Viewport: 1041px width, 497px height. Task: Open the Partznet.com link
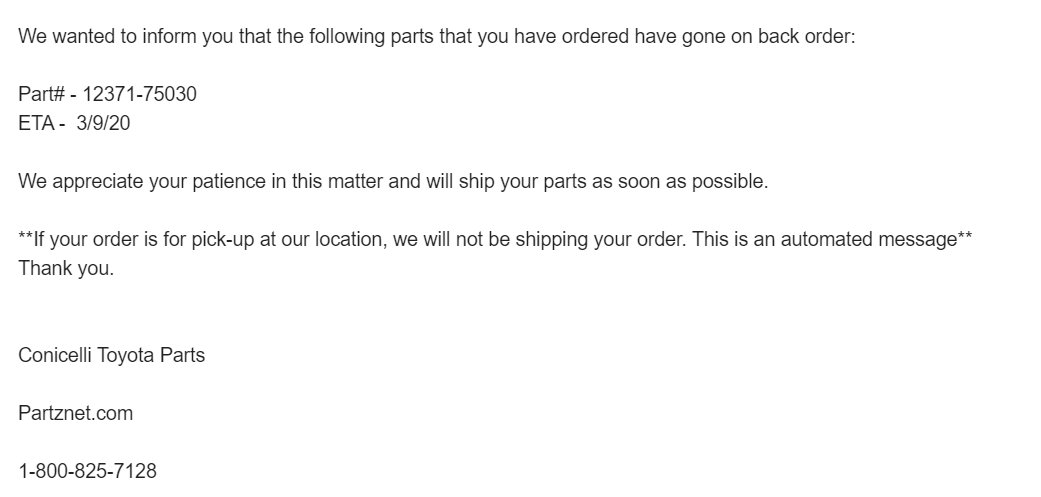click(76, 413)
